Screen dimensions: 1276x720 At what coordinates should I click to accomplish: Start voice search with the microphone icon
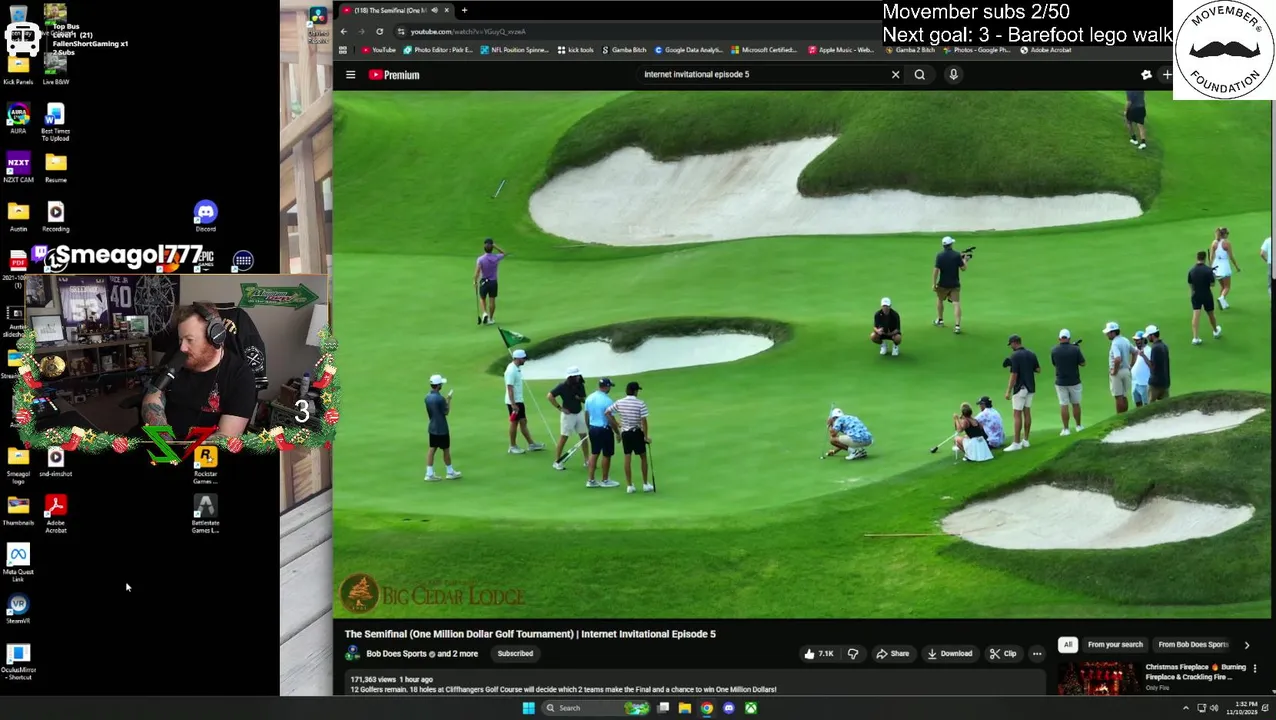click(x=953, y=74)
